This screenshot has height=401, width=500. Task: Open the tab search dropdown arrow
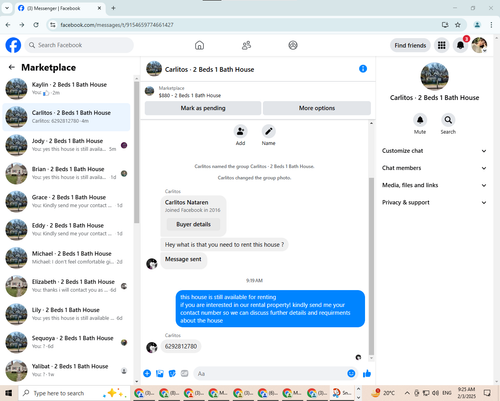pos(7,8)
